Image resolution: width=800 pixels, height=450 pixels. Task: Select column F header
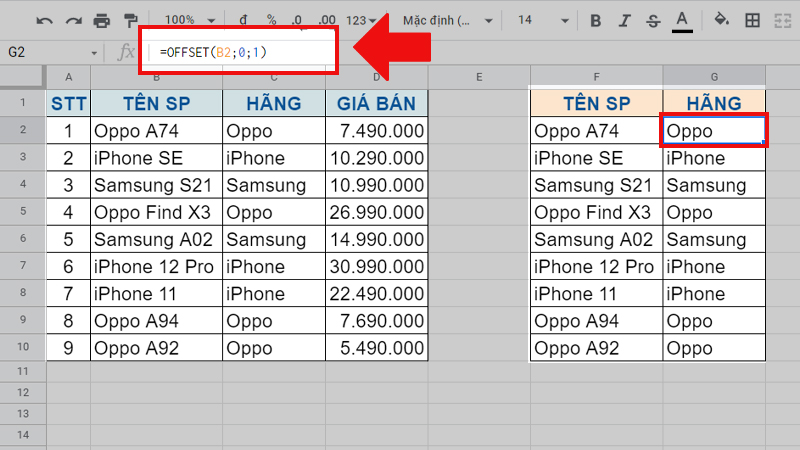pos(596,77)
